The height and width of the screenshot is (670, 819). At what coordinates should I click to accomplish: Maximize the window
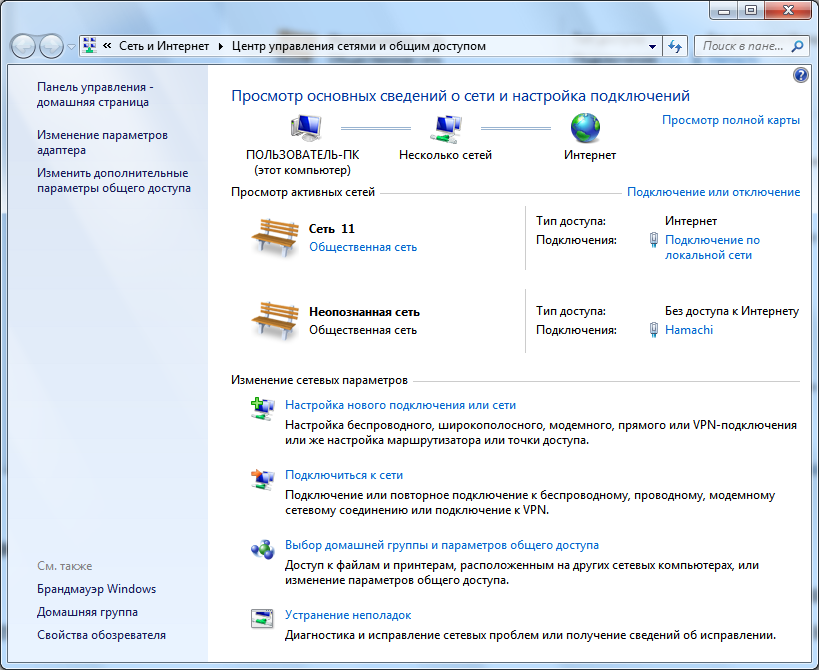751,10
